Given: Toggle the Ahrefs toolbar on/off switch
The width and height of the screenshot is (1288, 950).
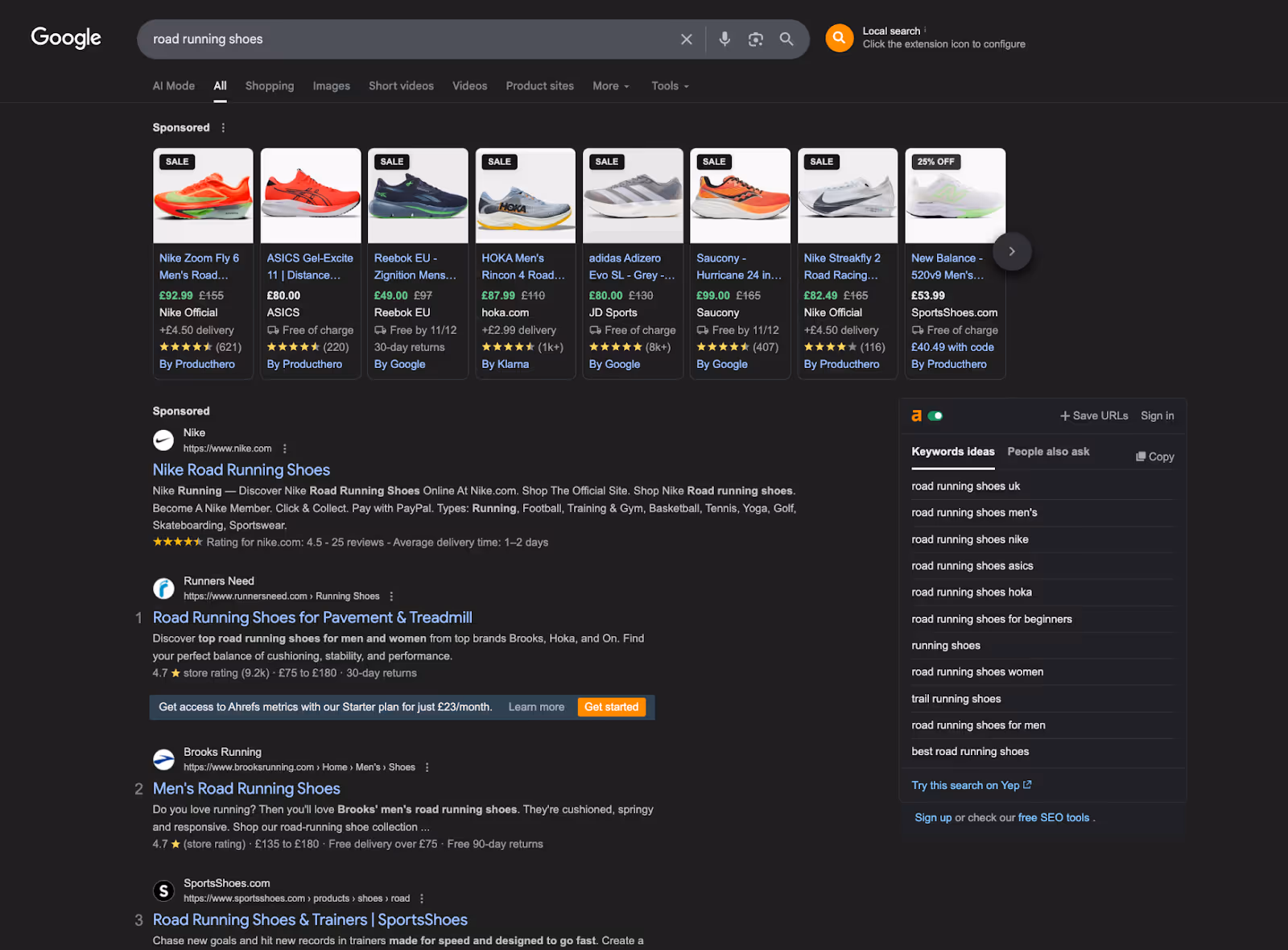Looking at the screenshot, I should coord(935,416).
